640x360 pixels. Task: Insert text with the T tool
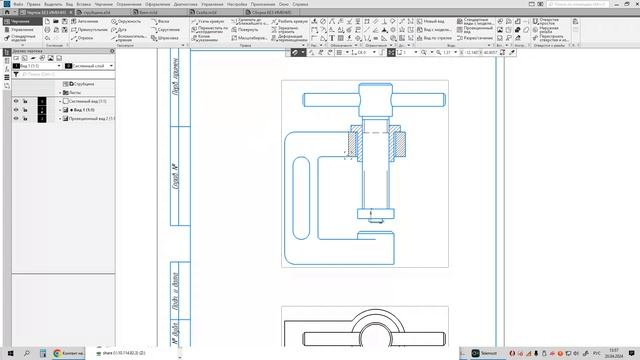click(332, 38)
